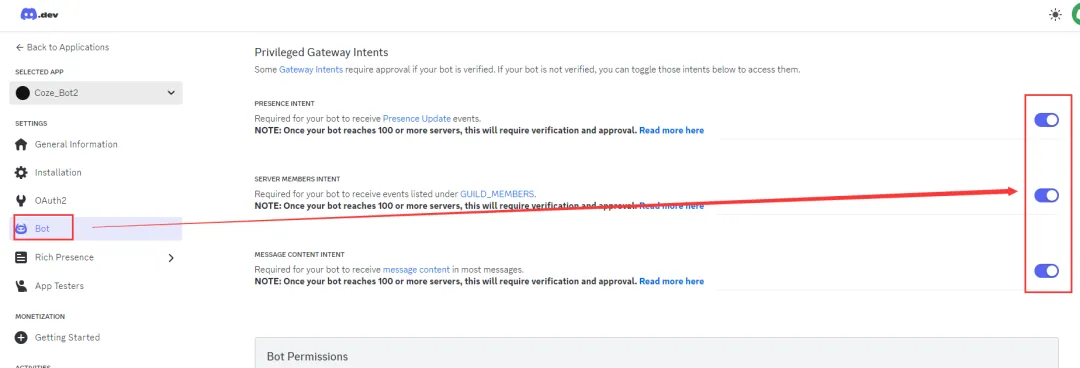
Task: Open the Coze_Bot2 app selector dropdown
Action: [96, 93]
